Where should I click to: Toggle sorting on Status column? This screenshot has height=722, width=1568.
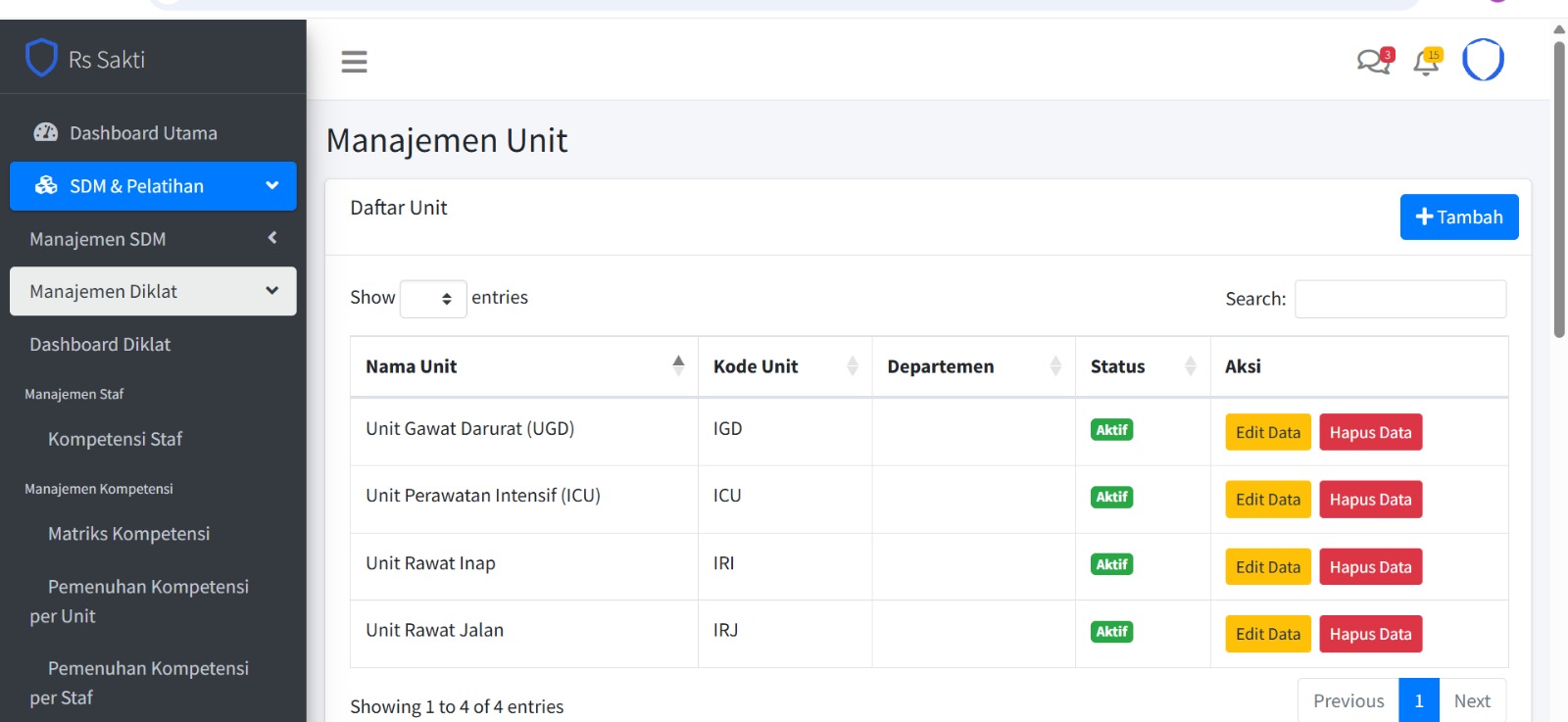point(1190,365)
